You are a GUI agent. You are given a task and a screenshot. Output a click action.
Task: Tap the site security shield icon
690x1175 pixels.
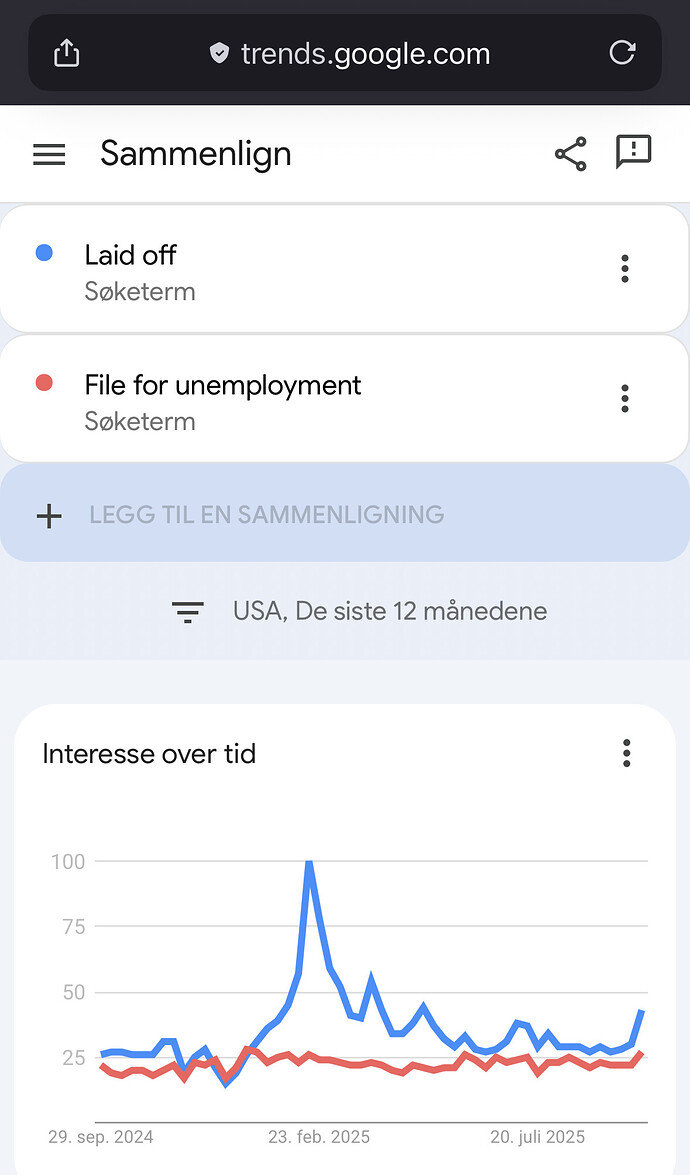(219, 53)
